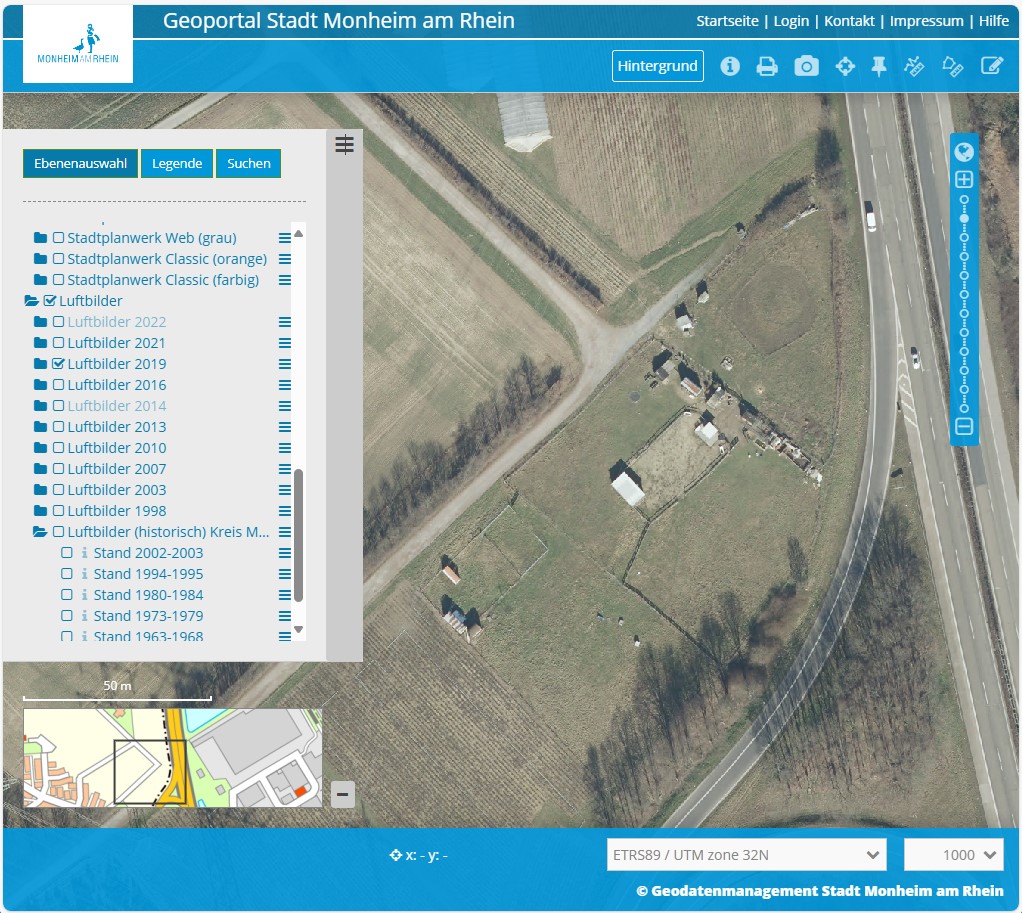This screenshot has width=1022, height=913.
Task: Open the Kontakt page
Action: [849, 21]
